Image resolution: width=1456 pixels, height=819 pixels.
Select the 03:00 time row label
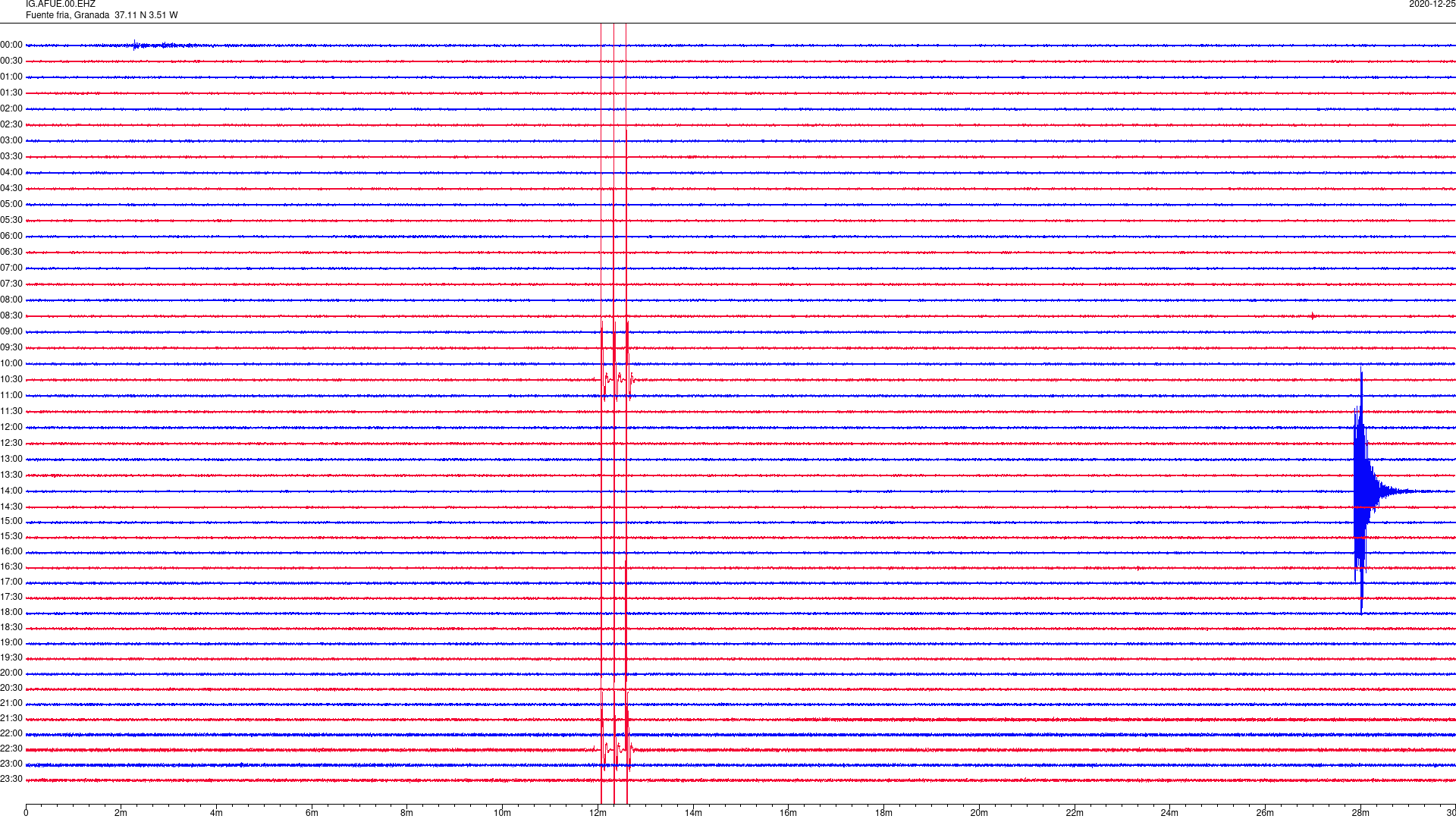[11, 141]
